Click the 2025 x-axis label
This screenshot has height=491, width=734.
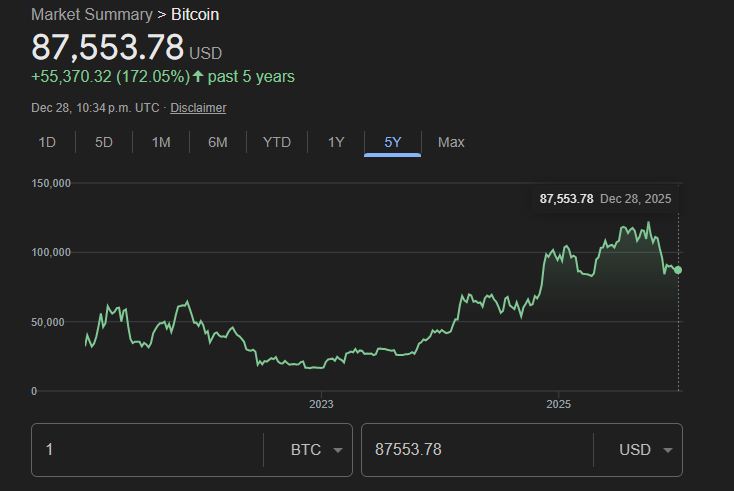tap(558, 404)
